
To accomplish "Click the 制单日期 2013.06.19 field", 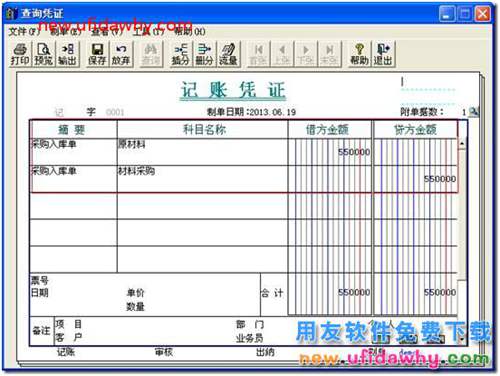I will (251, 112).
